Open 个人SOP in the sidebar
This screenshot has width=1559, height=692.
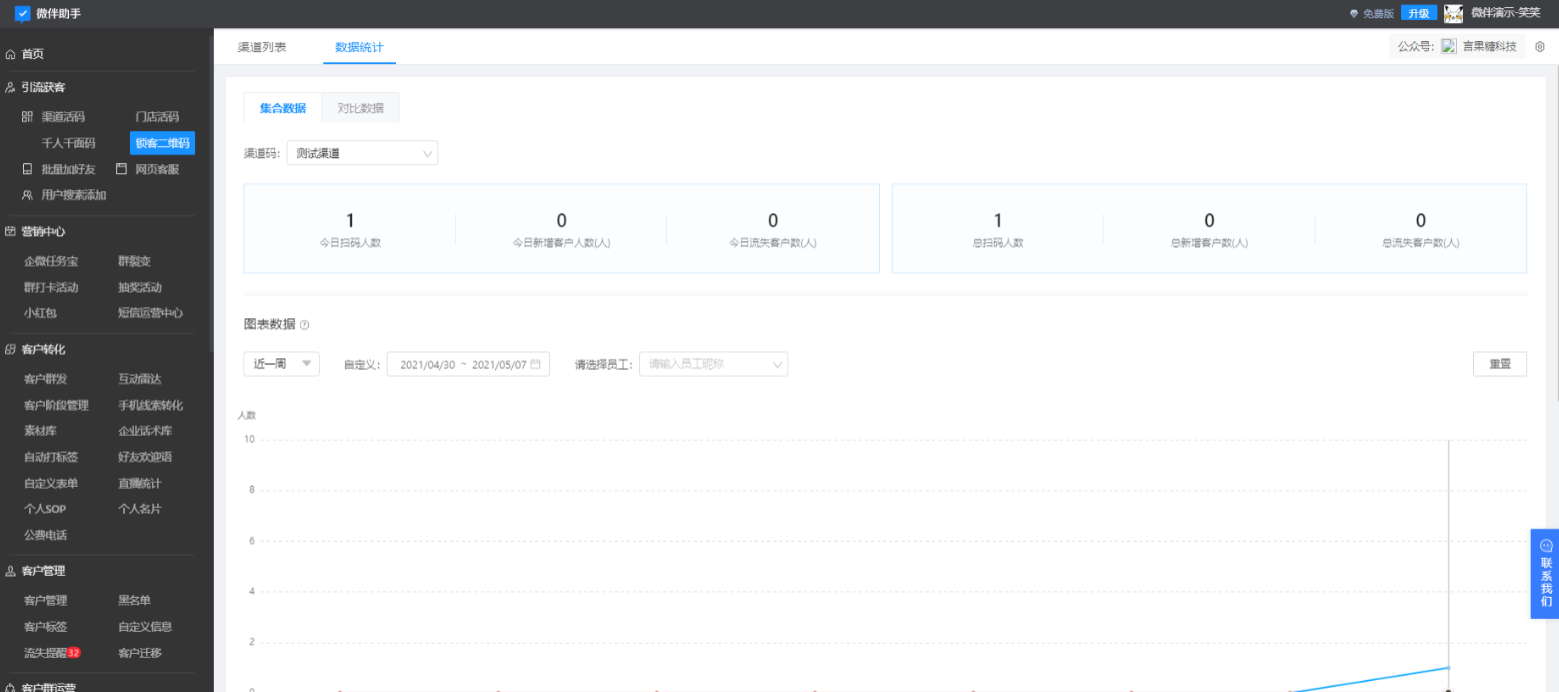[45, 509]
